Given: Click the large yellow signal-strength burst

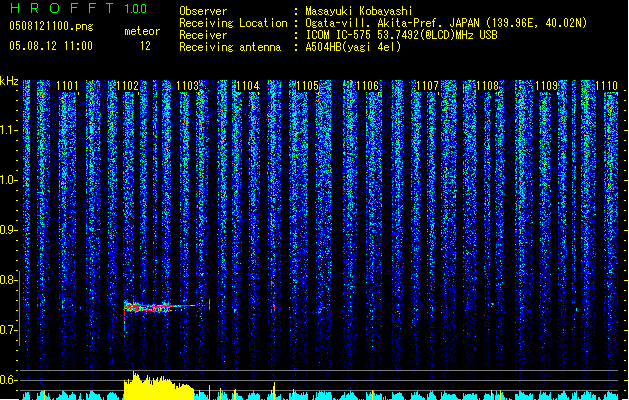Looking at the screenshot, I should (x=159, y=386).
